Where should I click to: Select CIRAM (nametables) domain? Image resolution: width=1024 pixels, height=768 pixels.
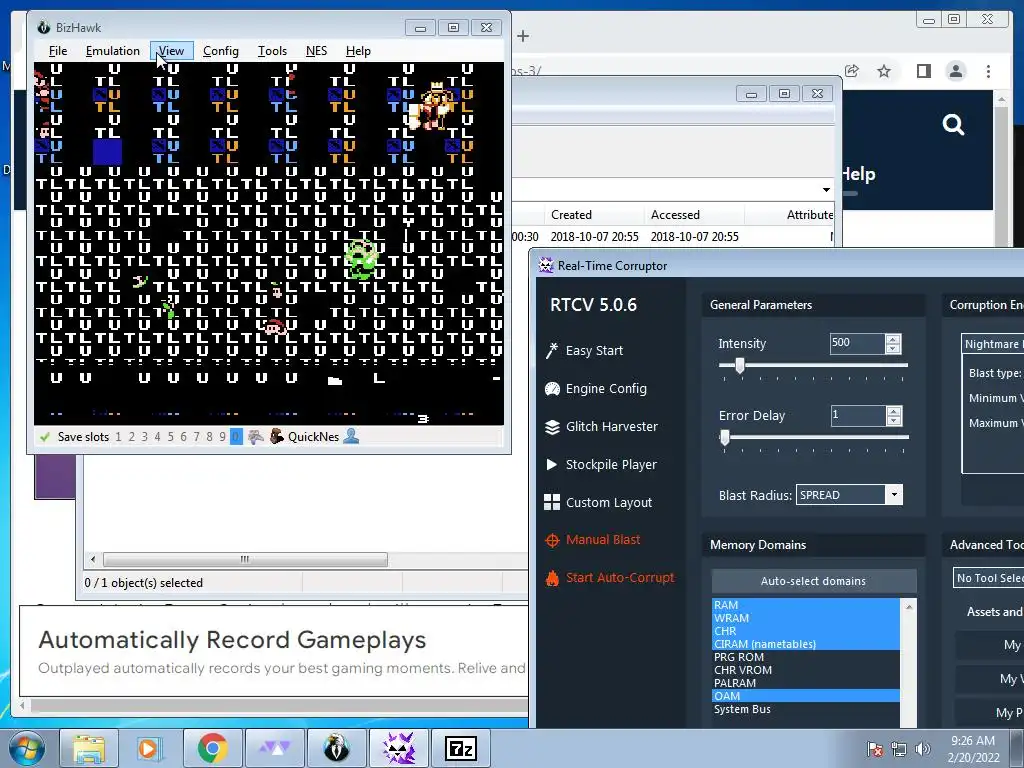805,645
